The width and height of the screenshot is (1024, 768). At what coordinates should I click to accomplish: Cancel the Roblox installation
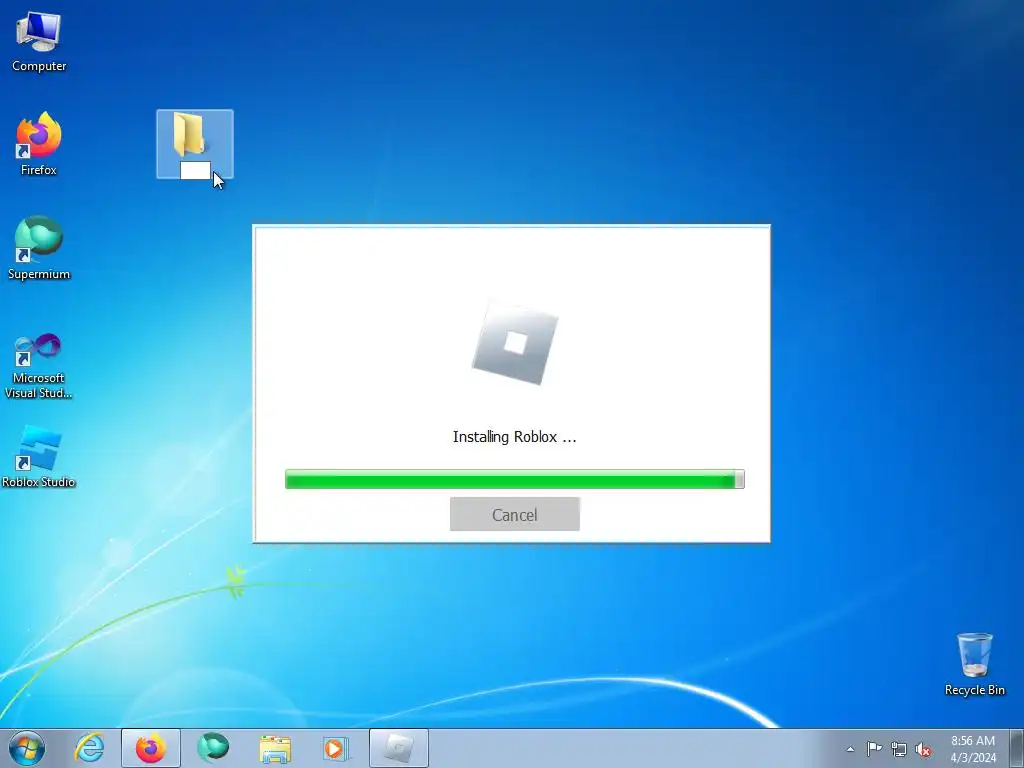click(x=515, y=515)
